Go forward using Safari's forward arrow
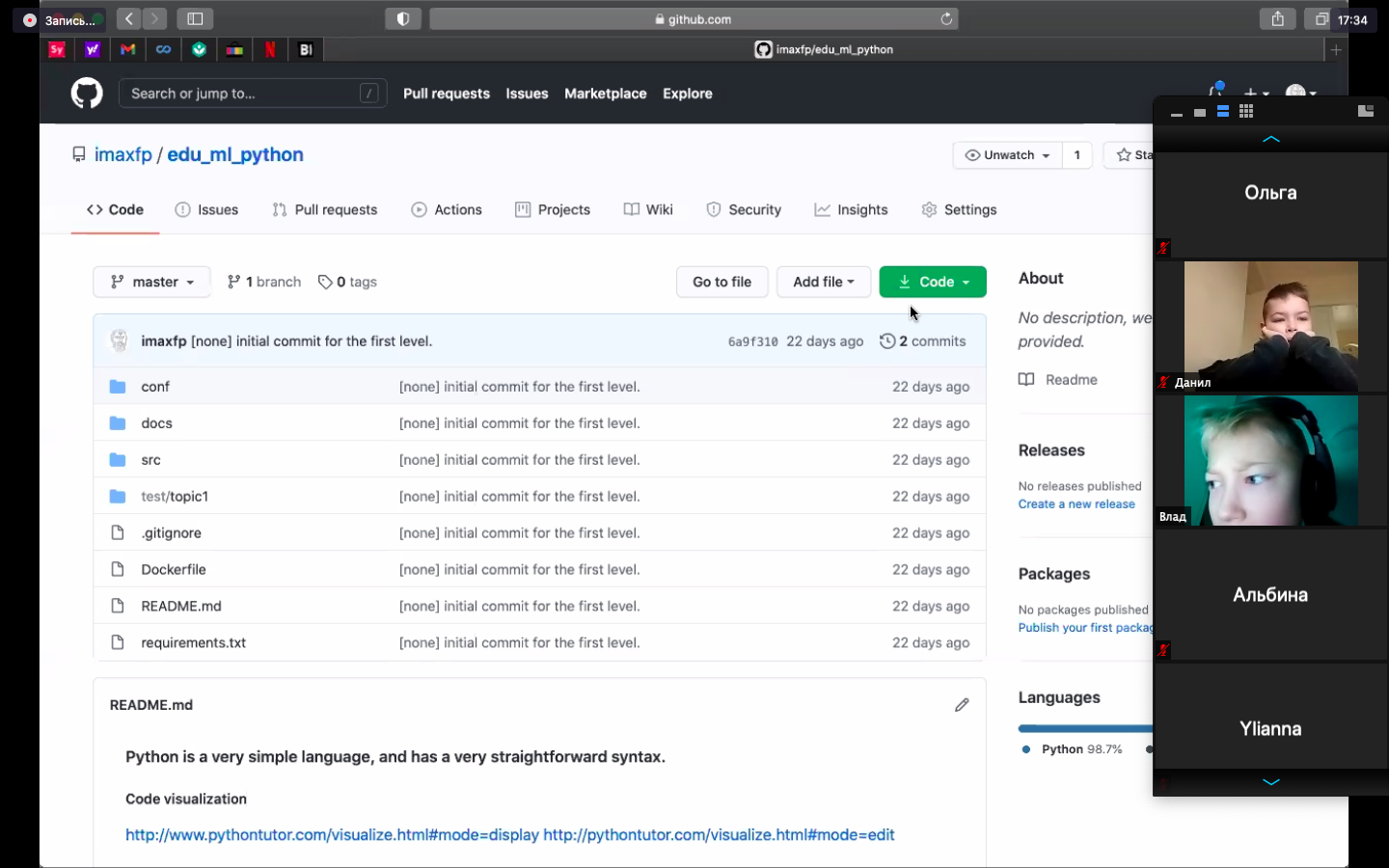This screenshot has width=1389, height=868. [154, 18]
